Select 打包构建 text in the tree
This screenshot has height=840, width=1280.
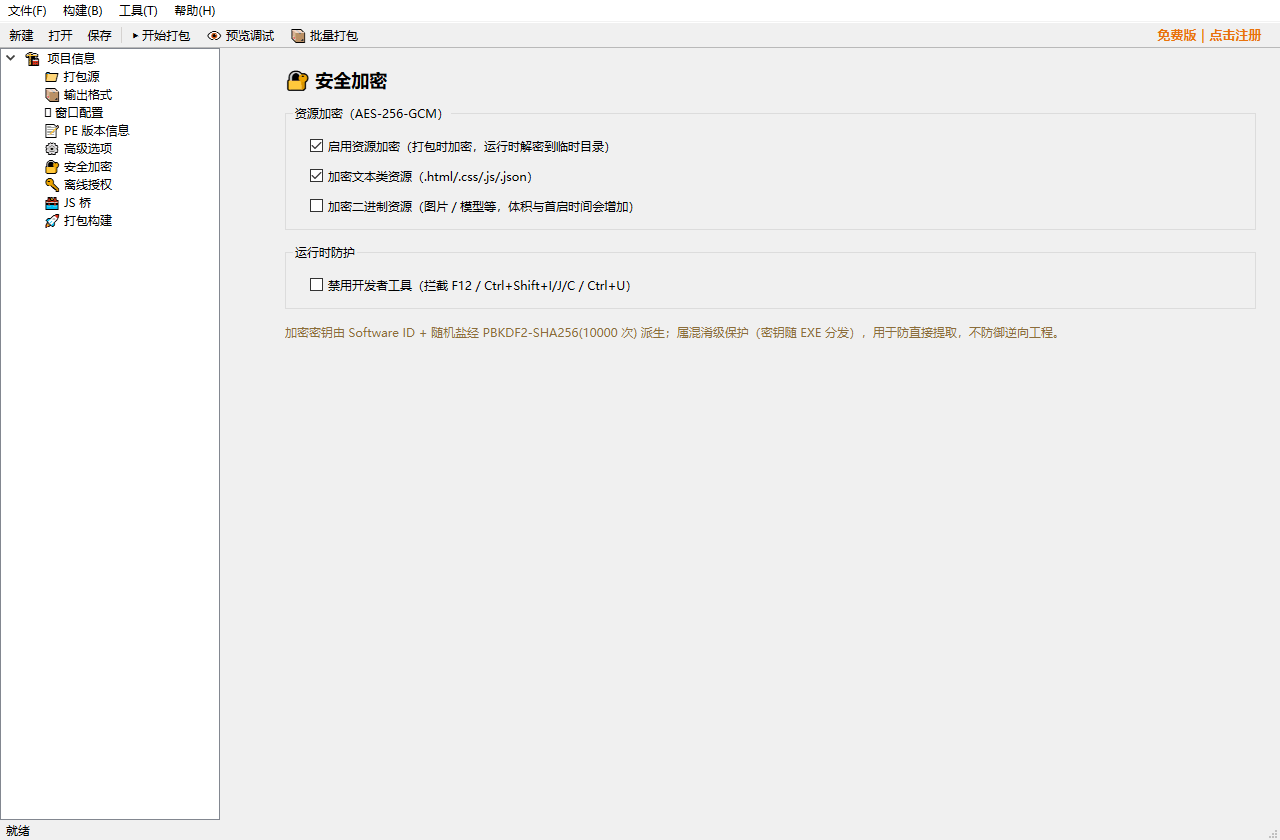[88, 221]
